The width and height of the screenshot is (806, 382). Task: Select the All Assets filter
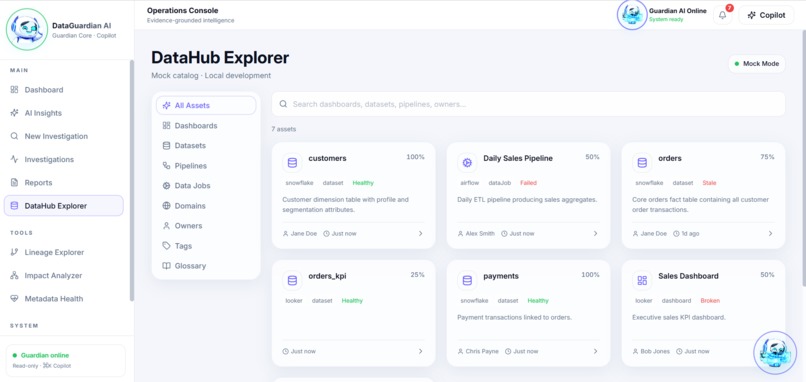point(206,105)
